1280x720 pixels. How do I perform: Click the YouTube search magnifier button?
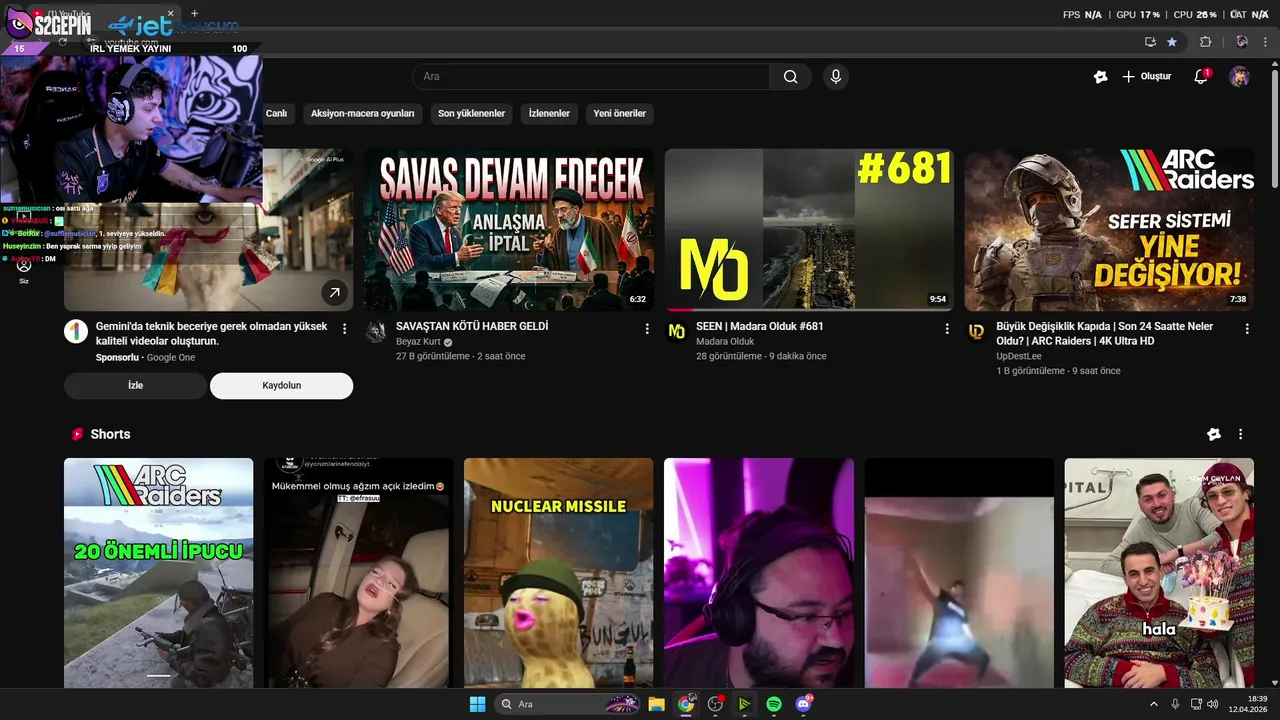click(790, 77)
